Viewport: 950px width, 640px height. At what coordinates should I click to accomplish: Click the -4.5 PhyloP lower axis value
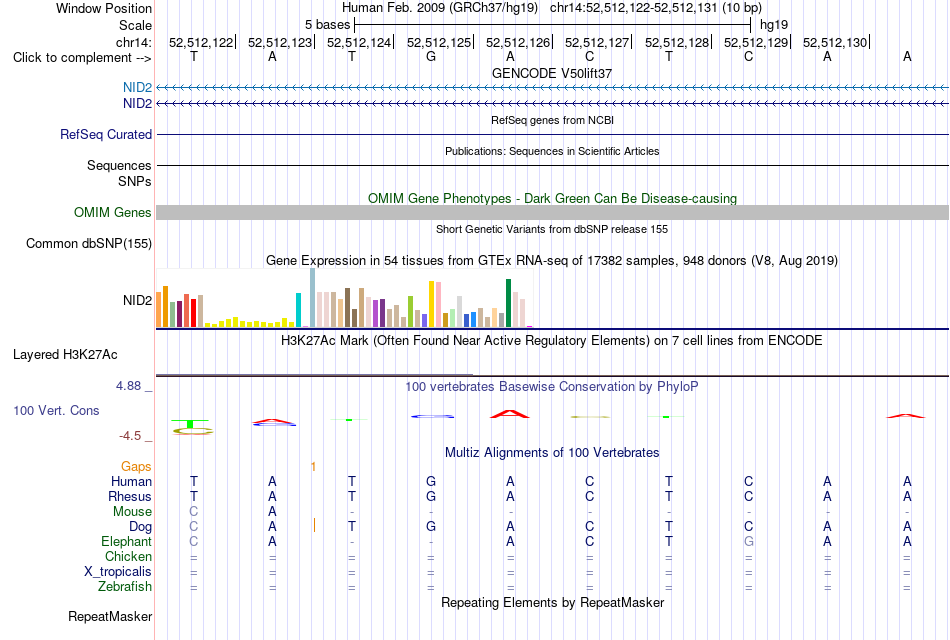click(x=130, y=436)
